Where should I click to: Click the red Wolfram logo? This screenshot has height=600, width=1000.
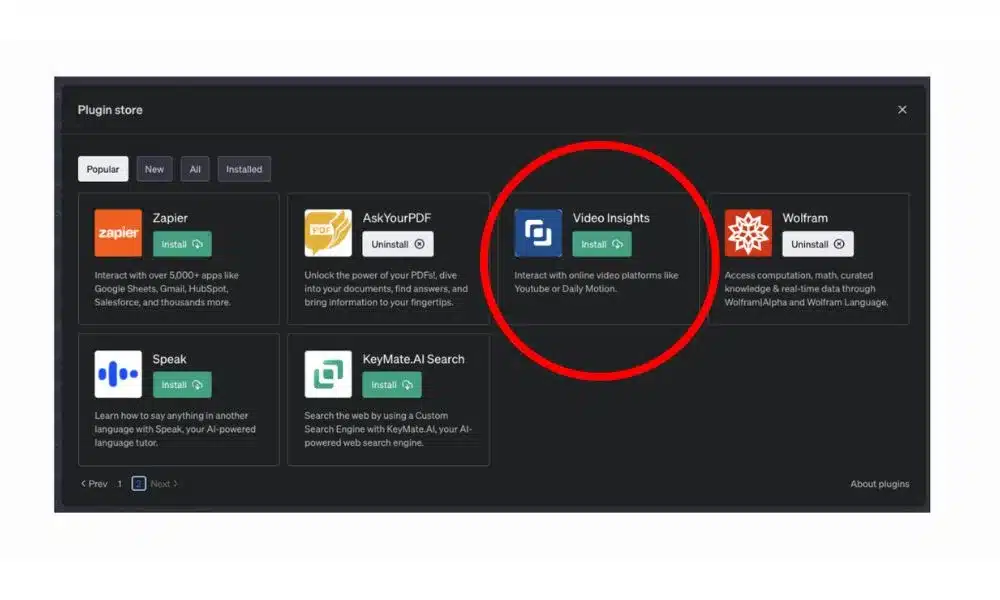click(x=748, y=233)
